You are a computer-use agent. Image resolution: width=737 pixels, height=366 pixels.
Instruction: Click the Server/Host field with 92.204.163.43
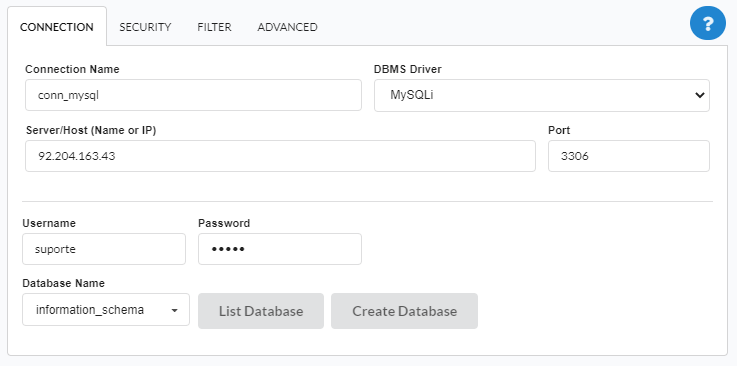click(280, 156)
